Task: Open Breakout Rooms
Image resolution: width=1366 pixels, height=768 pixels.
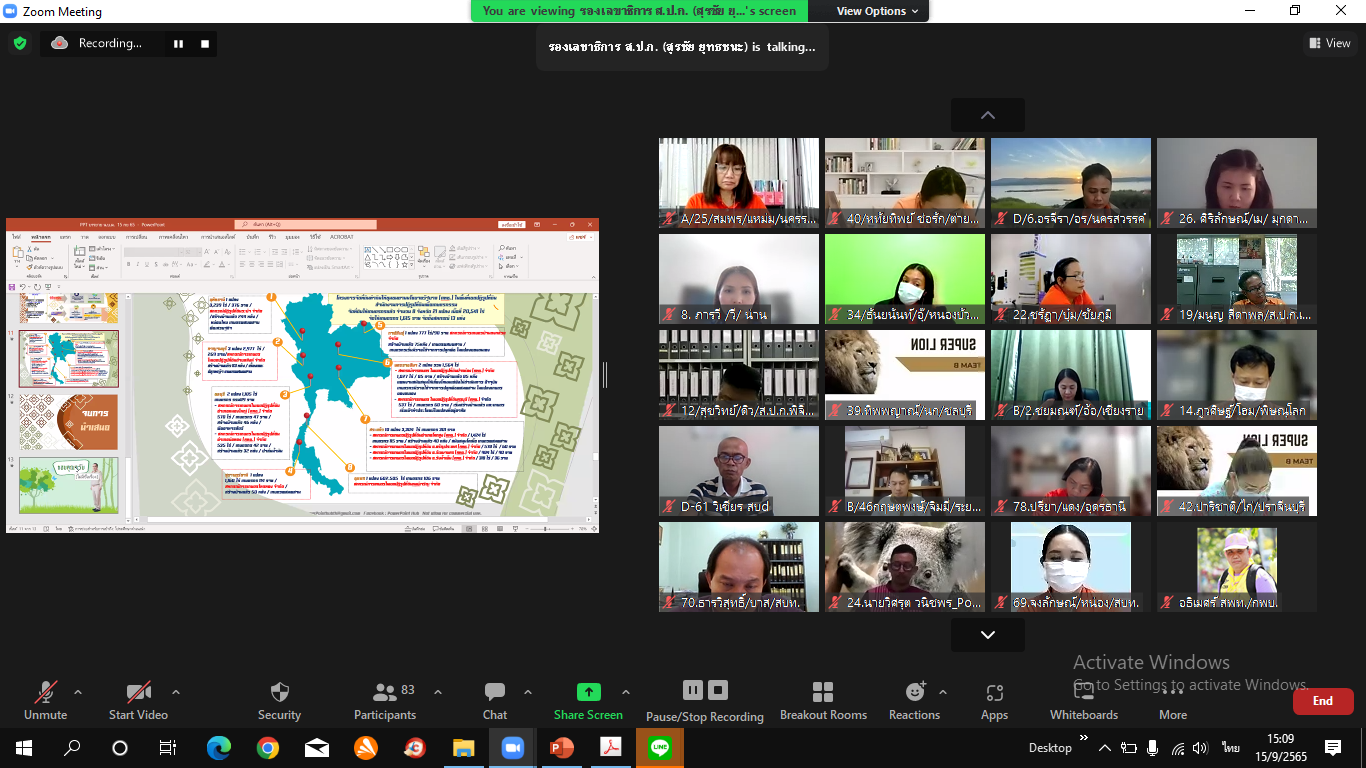Action: pos(823,700)
